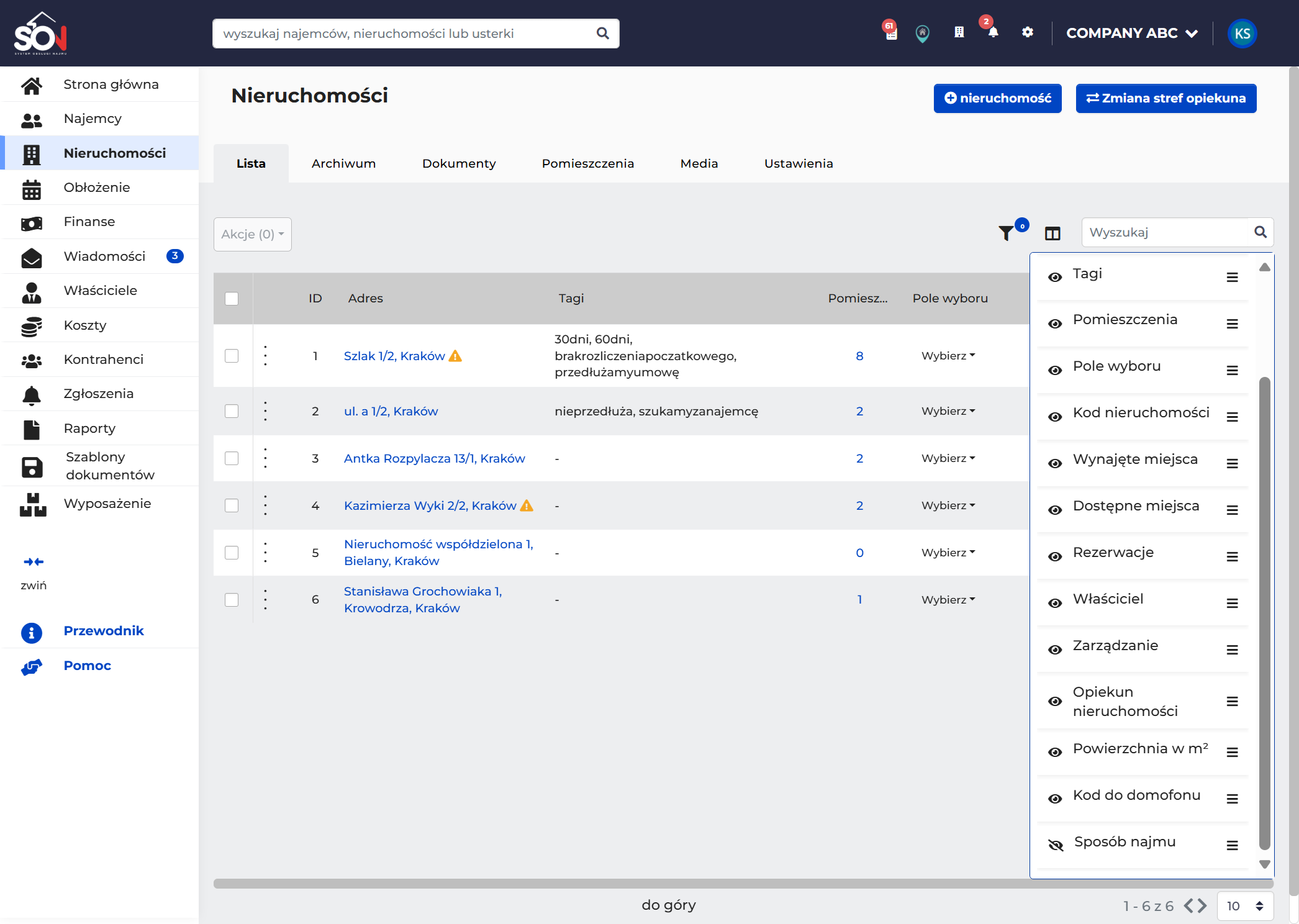Viewport: 1299px width, 924px height.
Task: Open the notifications bell icon
Action: 993,32
